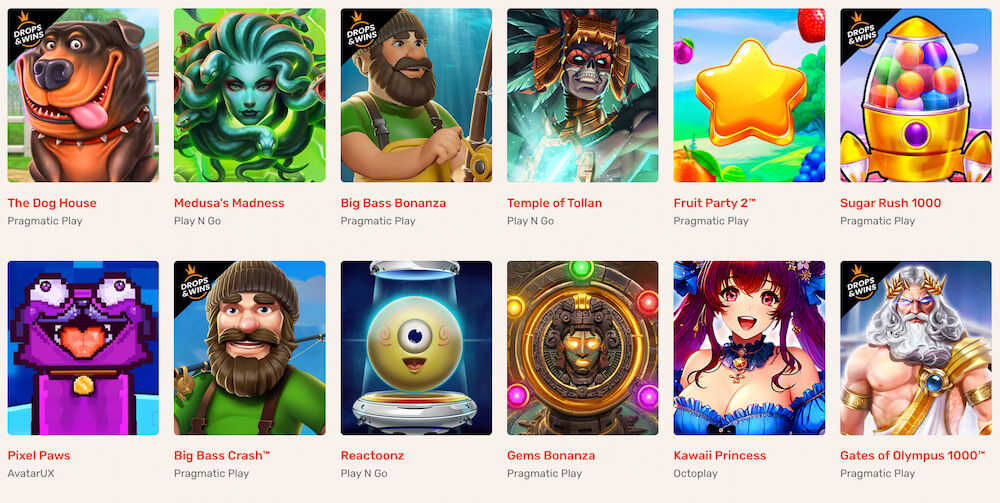Click the Reactoonz one-eyed alien thumbnail
1000x503 pixels.
click(x=416, y=347)
